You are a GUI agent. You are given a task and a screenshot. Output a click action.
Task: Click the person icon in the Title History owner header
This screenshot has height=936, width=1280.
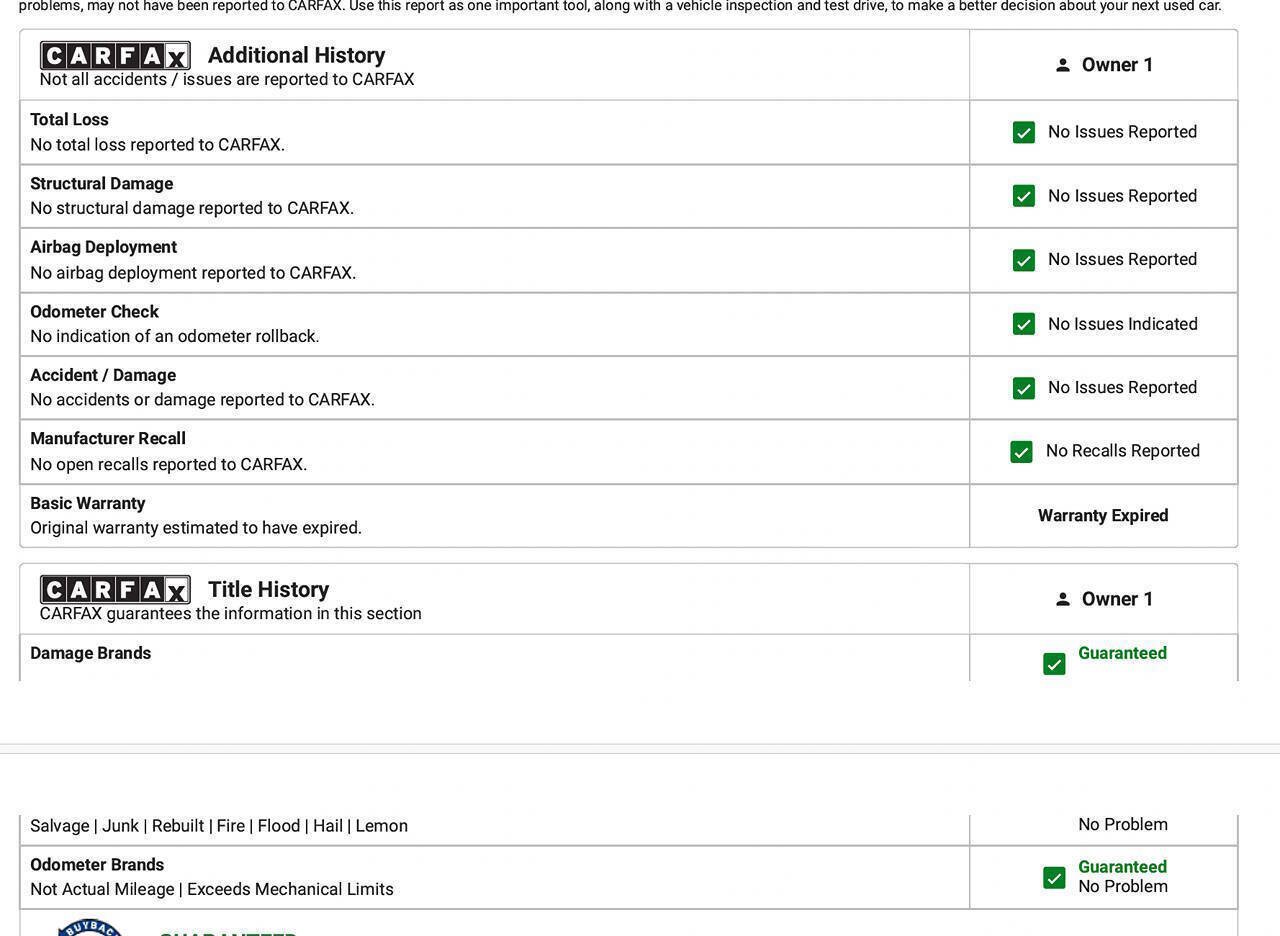coord(1063,599)
